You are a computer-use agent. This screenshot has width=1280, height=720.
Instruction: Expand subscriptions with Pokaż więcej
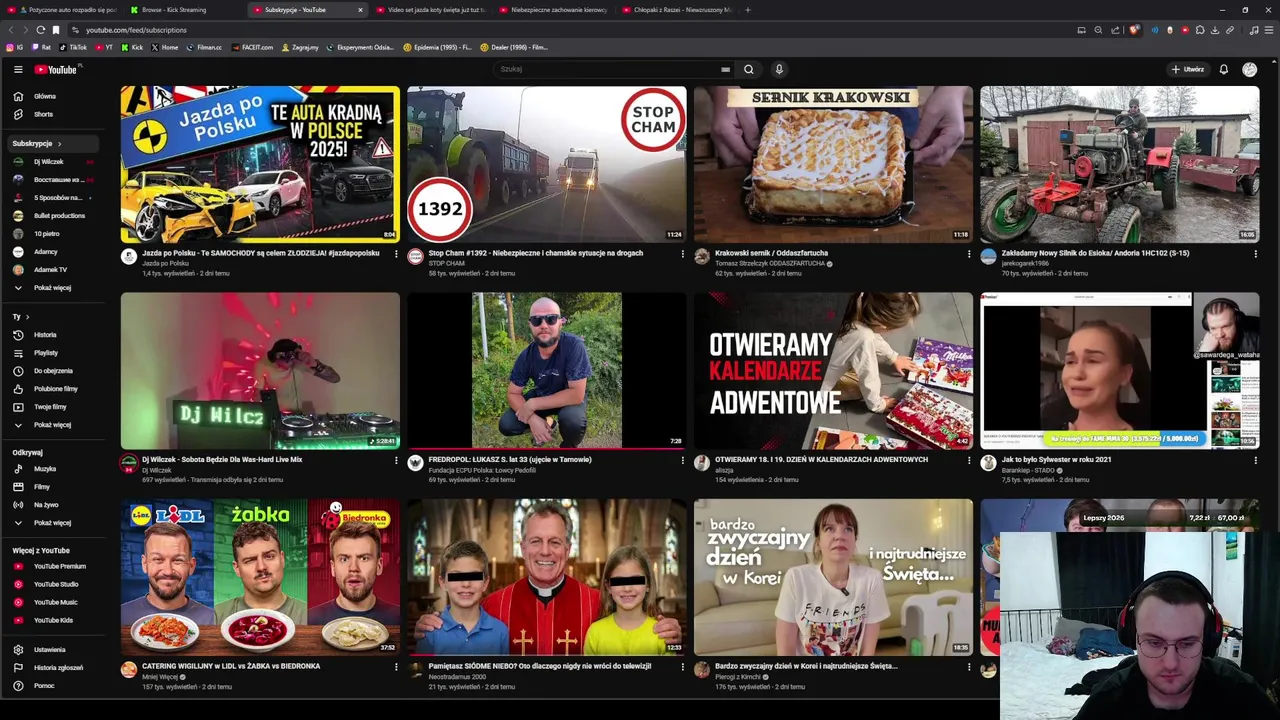[52, 288]
